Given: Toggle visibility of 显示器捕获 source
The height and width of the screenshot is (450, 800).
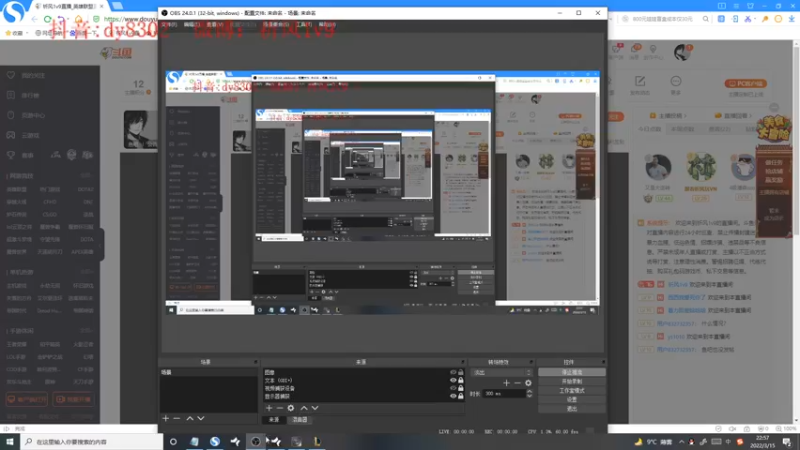Looking at the screenshot, I should pos(453,396).
